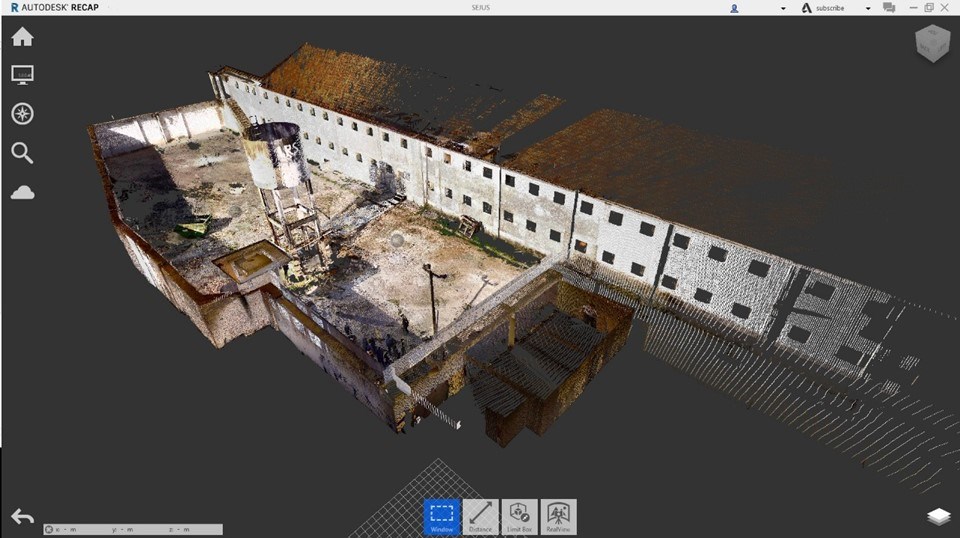The height and width of the screenshot is (538, 960).
Task: Select the Navigation compass tool
Action: 22,113
